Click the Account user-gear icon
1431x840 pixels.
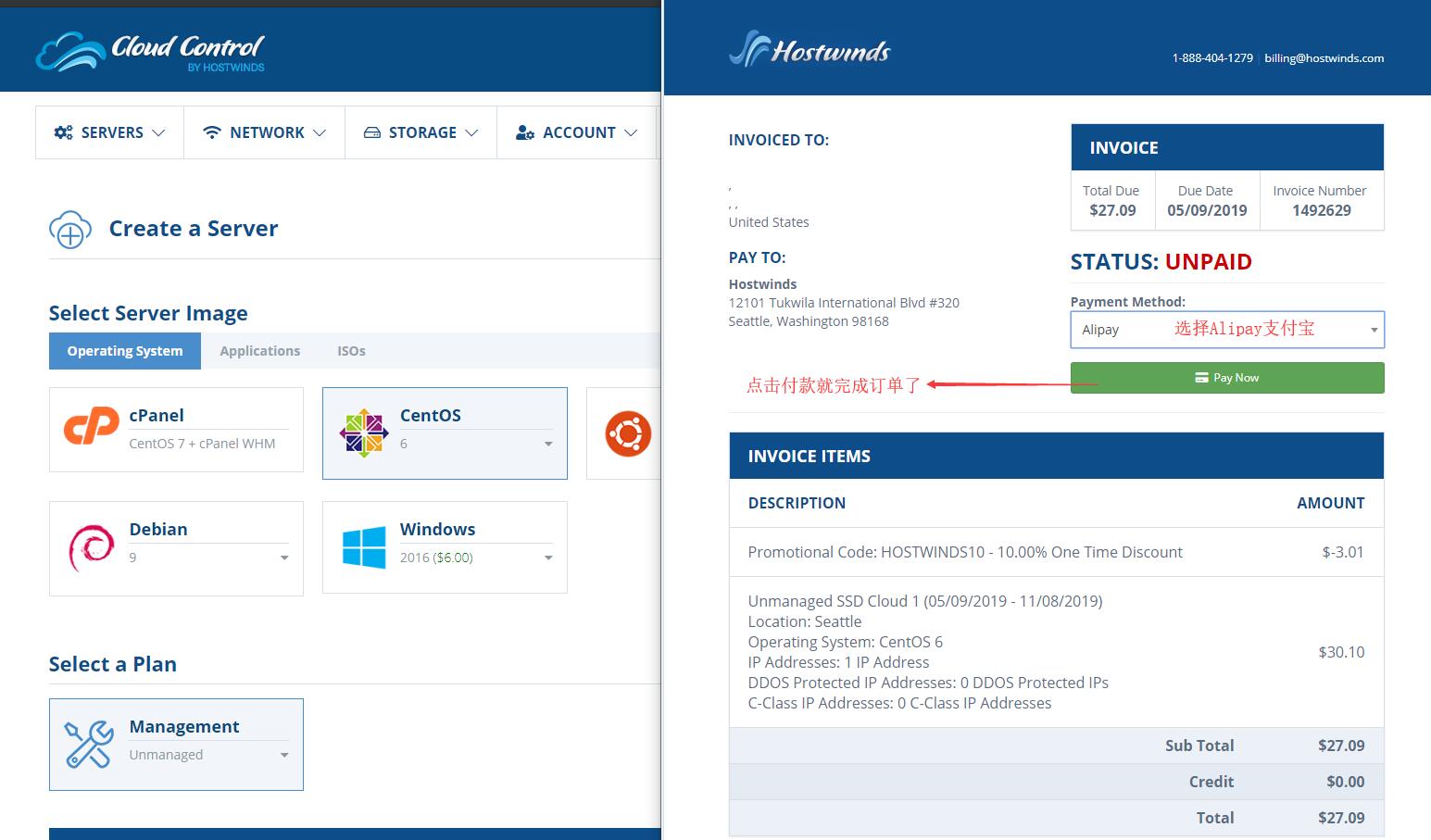525,132
